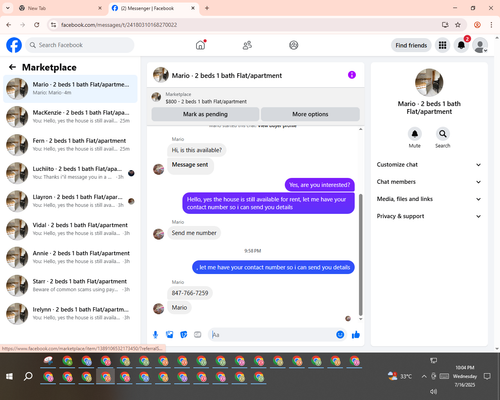Open Windows taskbar search
Image resolution: width=500 pixels, height=400 pixels.
28,377
